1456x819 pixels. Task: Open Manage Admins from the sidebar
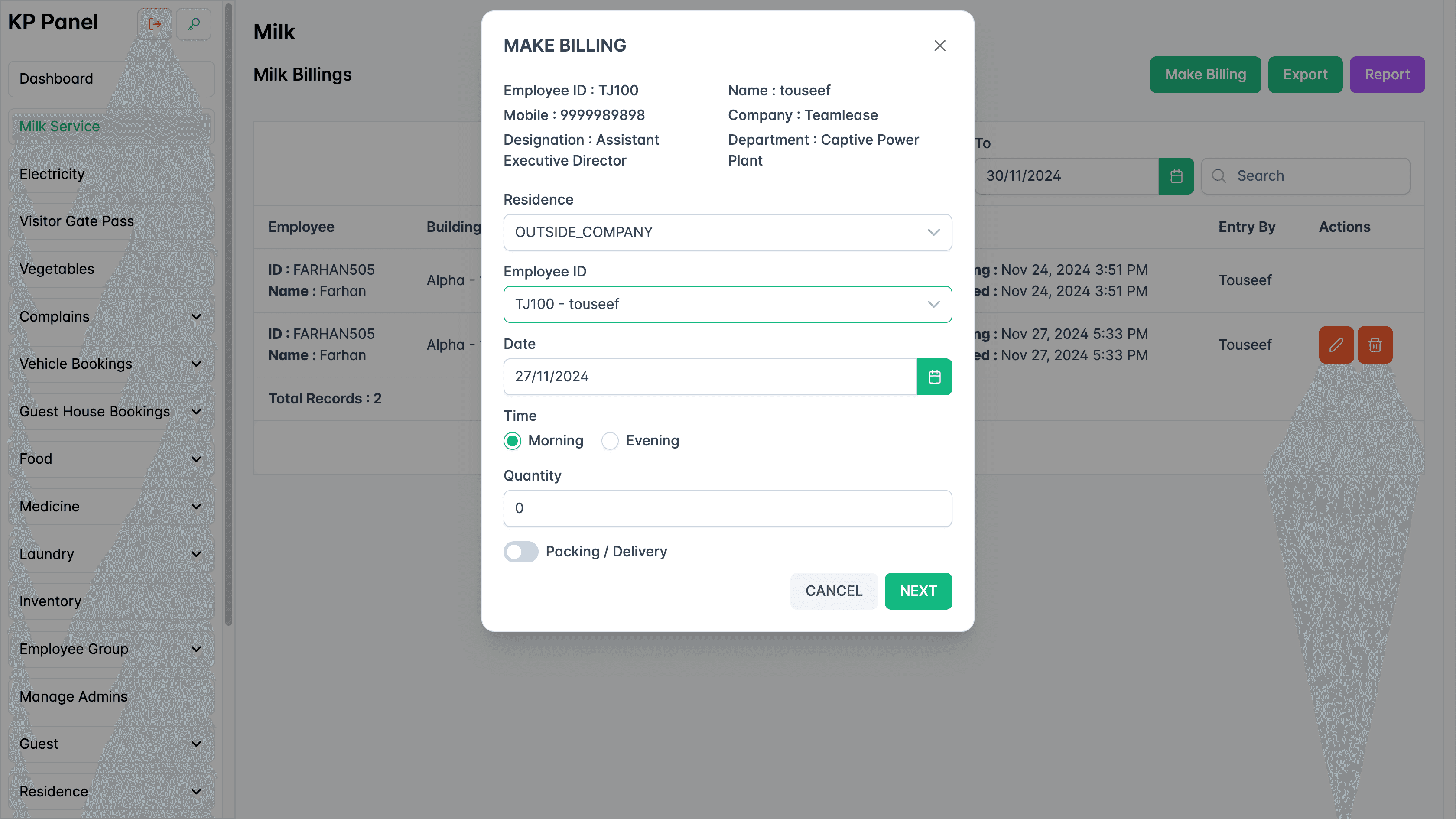click(111, 696)
